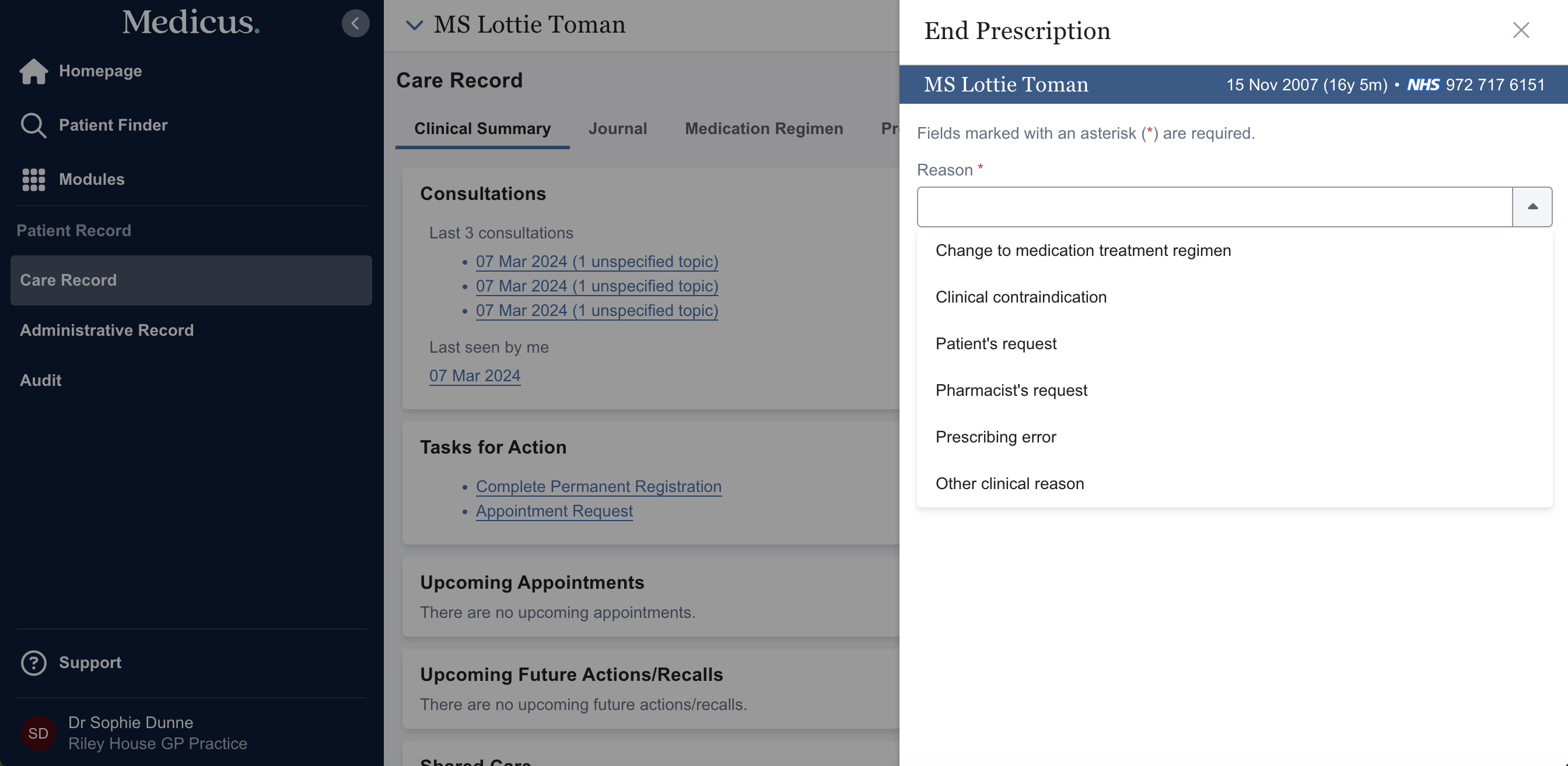Choose 'Prescribing error' from the list
This screenshot has height=766, width=1568.
995,437
